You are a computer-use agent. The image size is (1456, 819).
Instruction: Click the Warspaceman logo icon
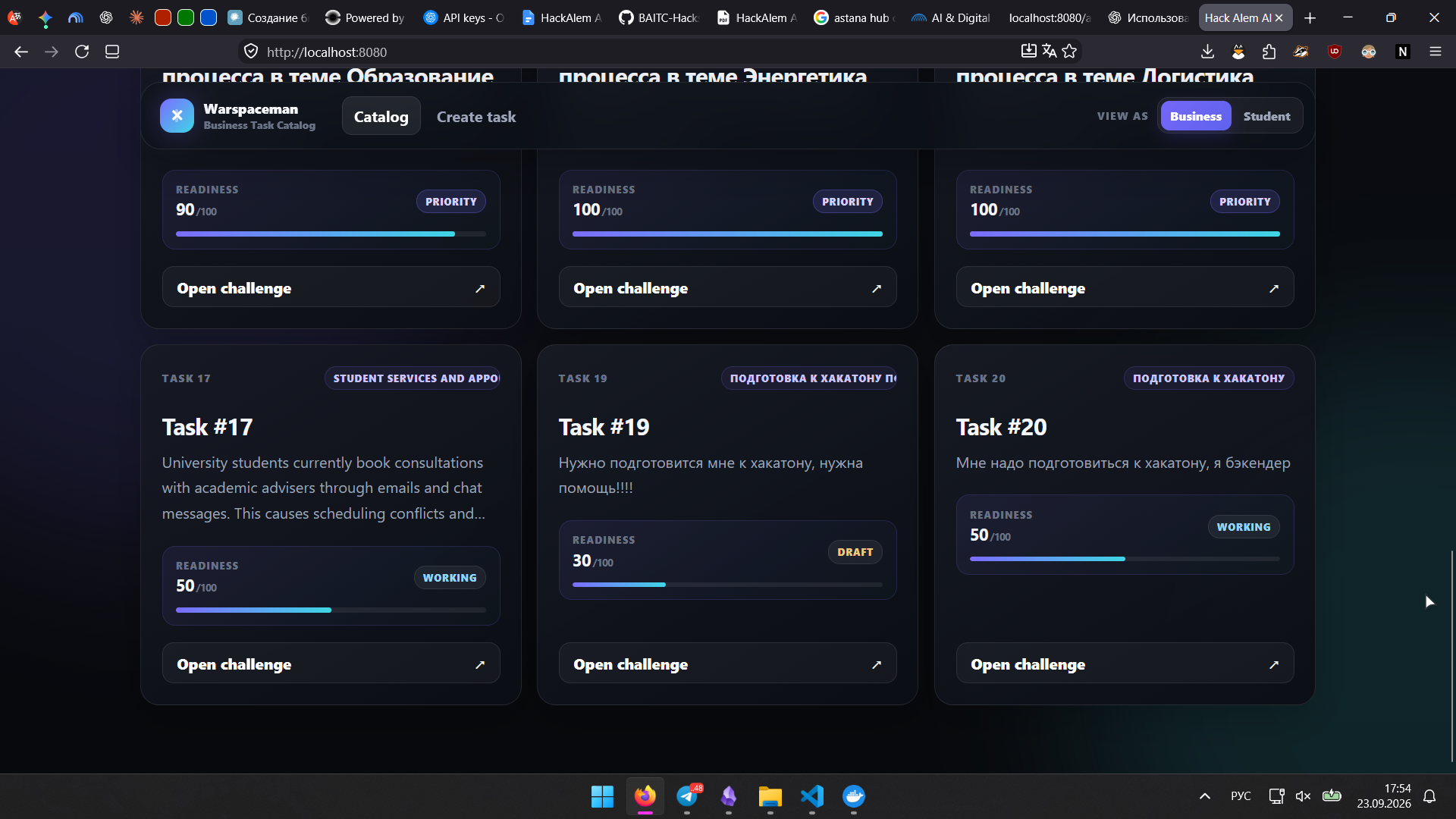[x=177, y=116]
